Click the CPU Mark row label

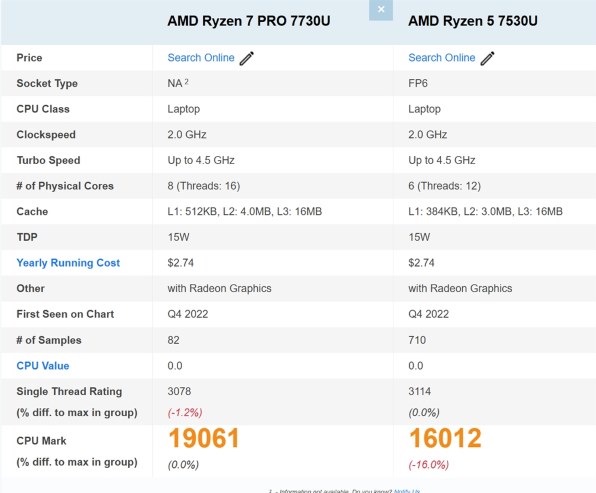click(41, 441)
